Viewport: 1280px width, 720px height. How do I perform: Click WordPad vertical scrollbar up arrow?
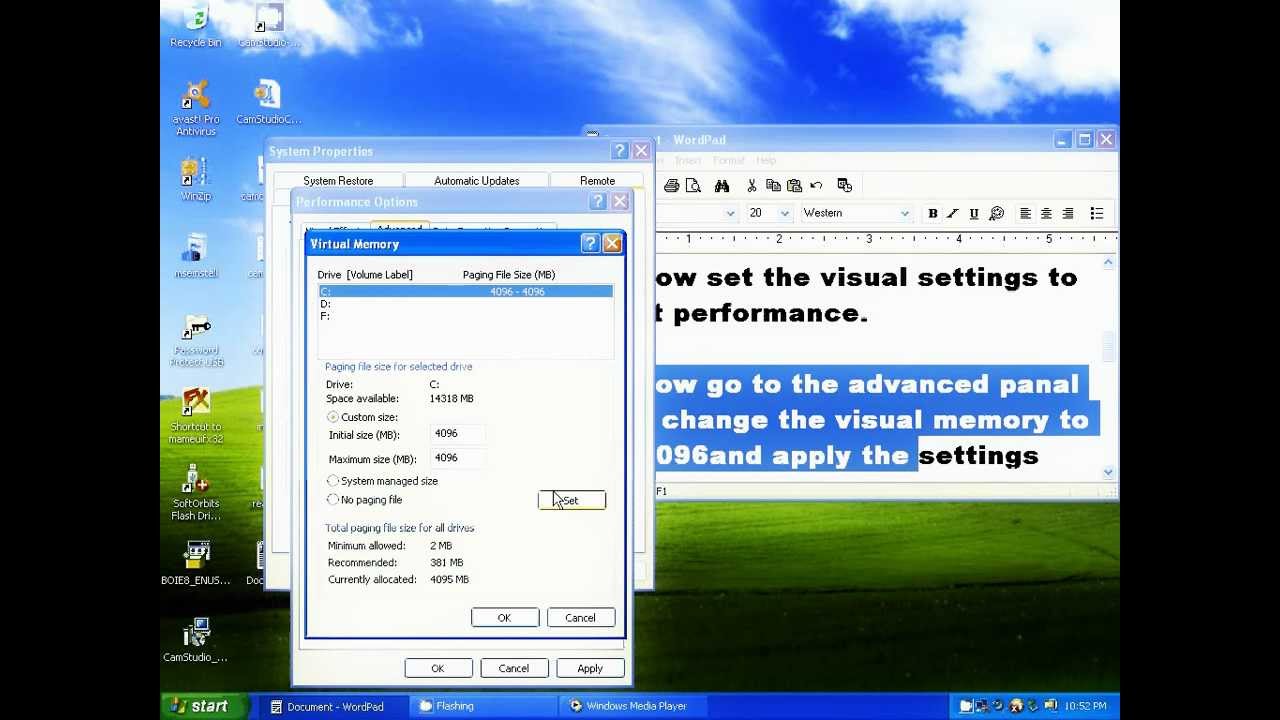pos(1108,262)
